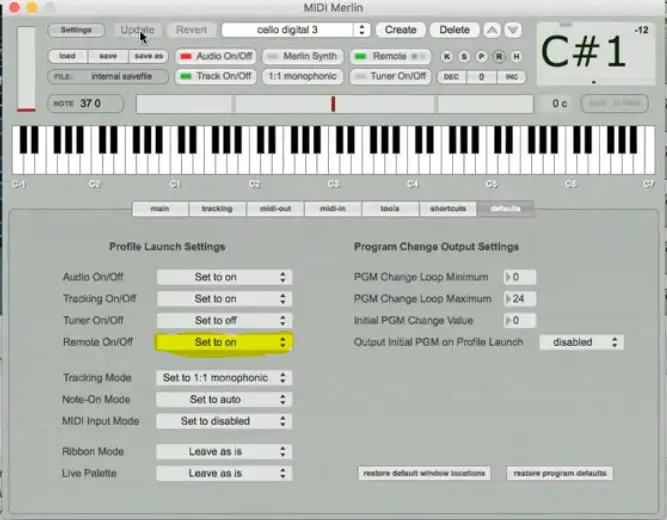The height and width of the screenshot is (520, 667).
Task: Click the P round button
Action: pyautogui.click(x=482, y=56)
